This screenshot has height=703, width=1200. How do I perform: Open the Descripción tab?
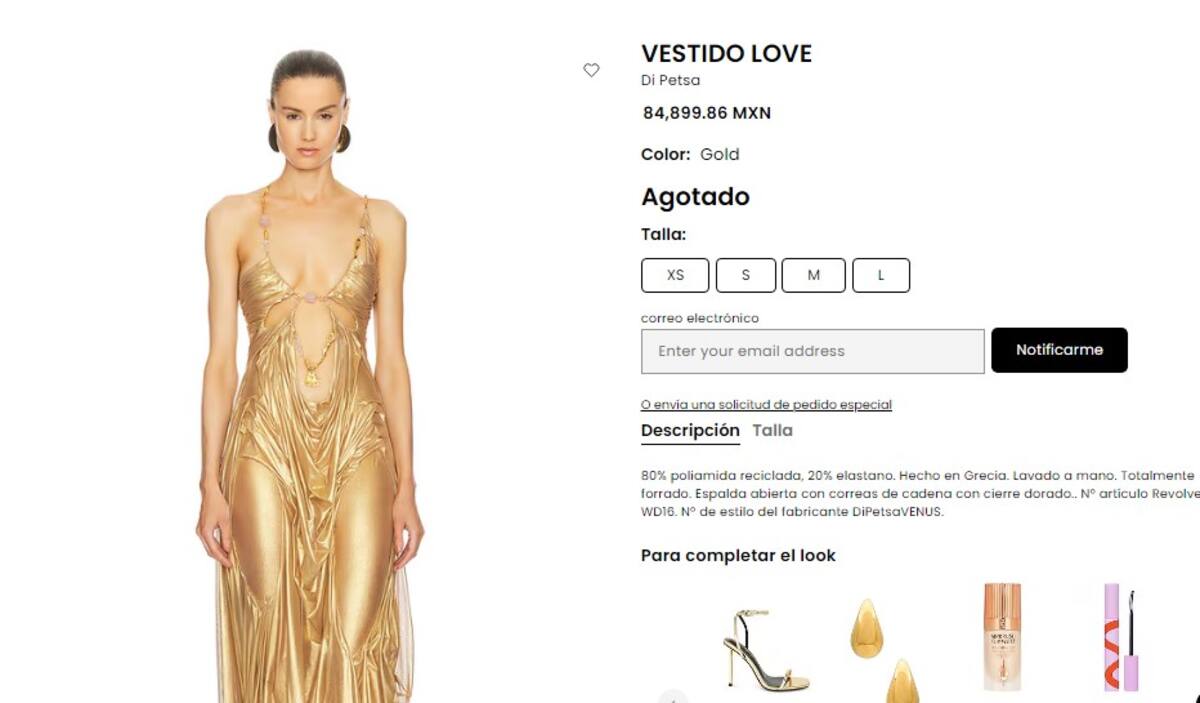coord(690,431)
